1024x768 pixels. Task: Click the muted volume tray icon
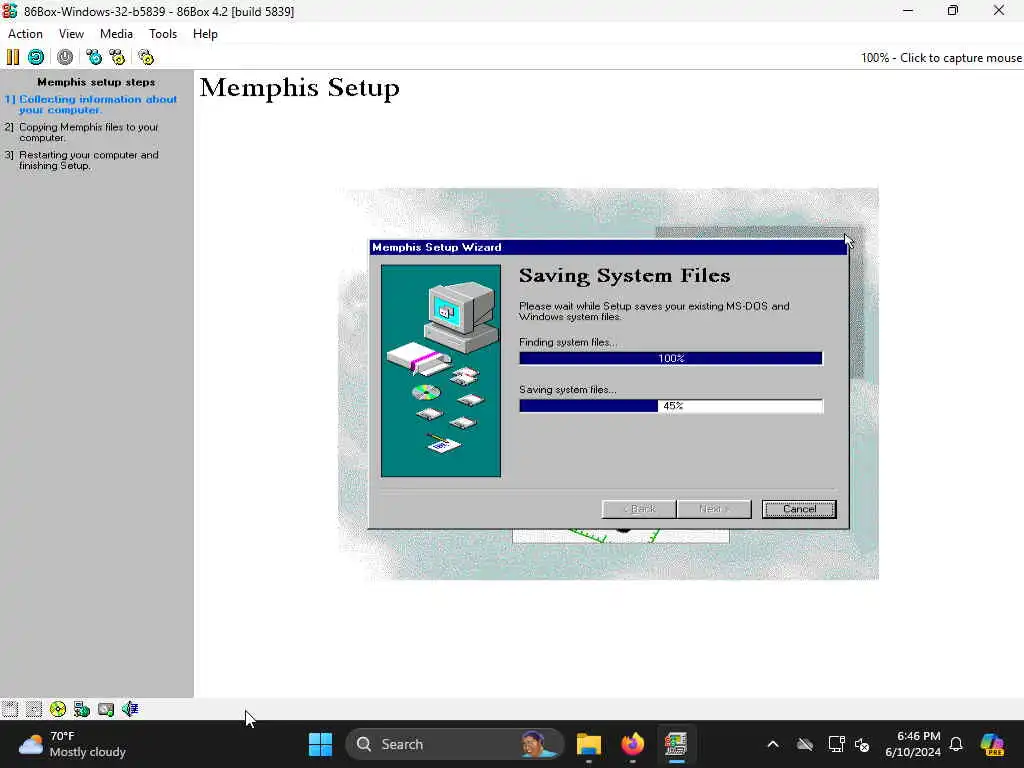click(862, 744)
